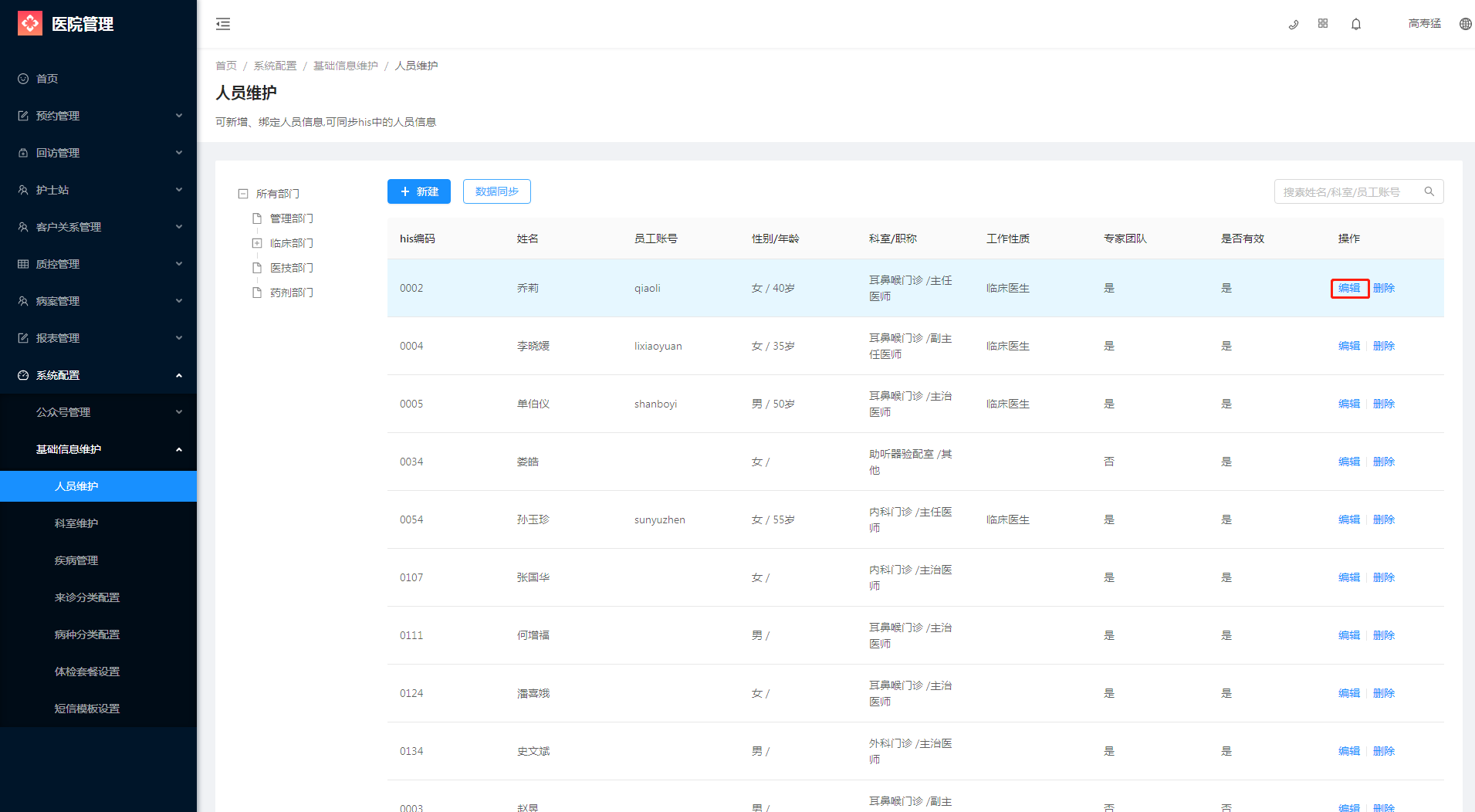The image size is (1475, 812).
Task: Click the 质控管理 table icon
Action: click(23, 264)
